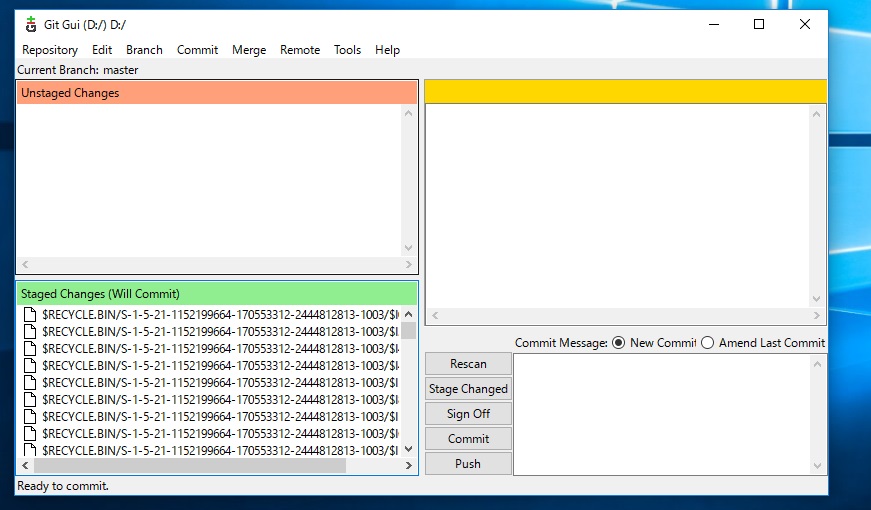Click the Push button

(468, 464)
